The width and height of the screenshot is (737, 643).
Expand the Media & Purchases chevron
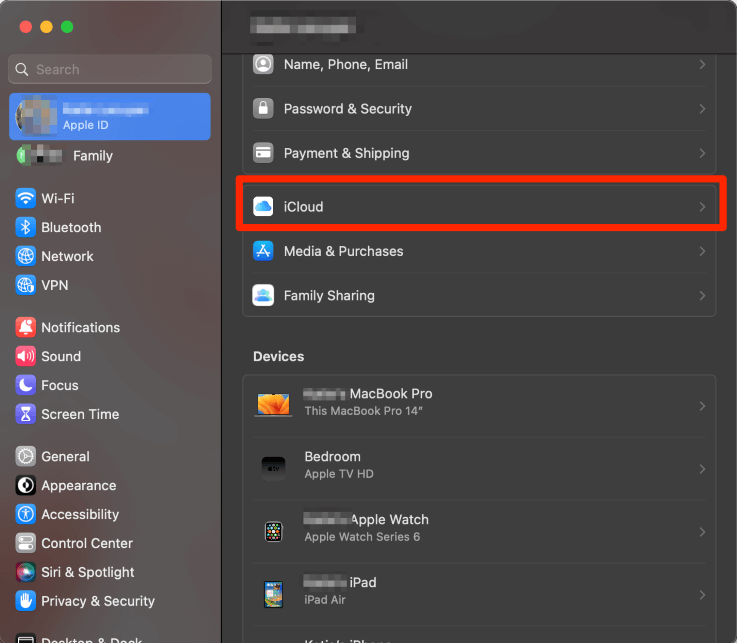[x=702, y=251]
